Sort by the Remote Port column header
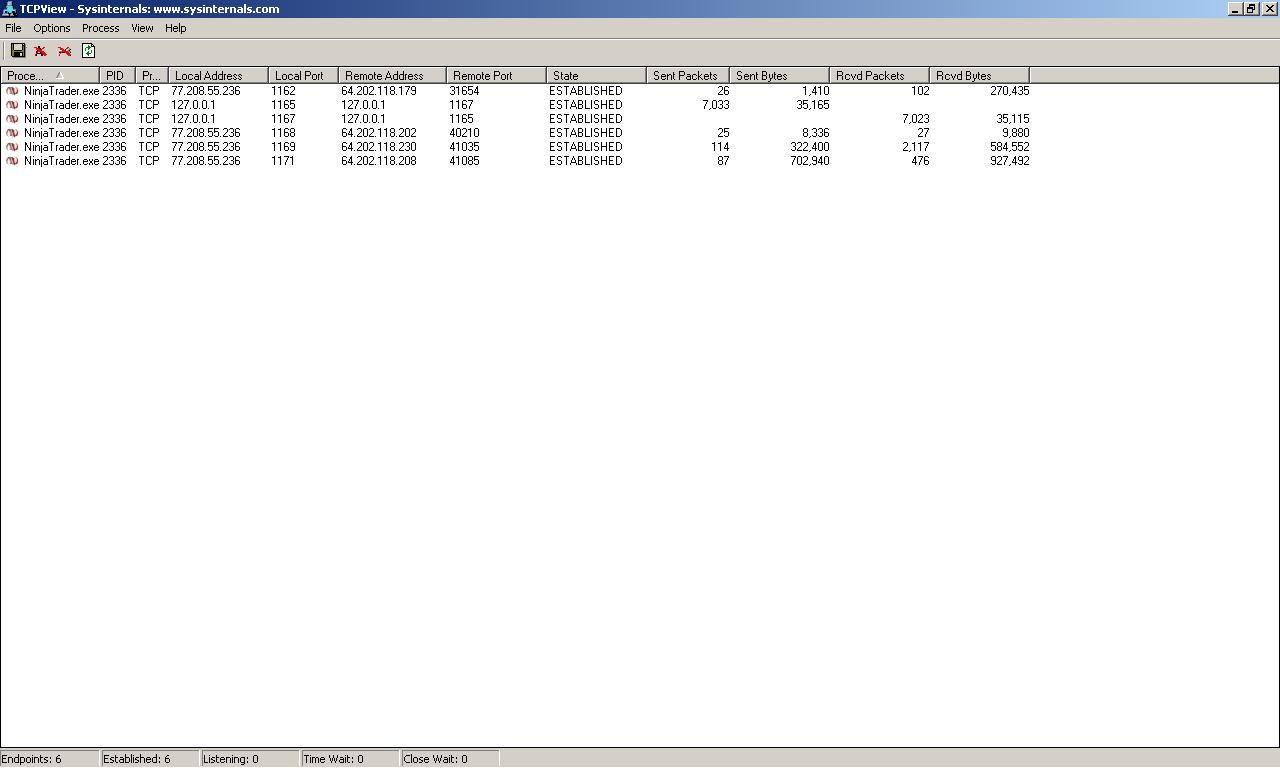1280x768 pixels. [x=496, y=75]
